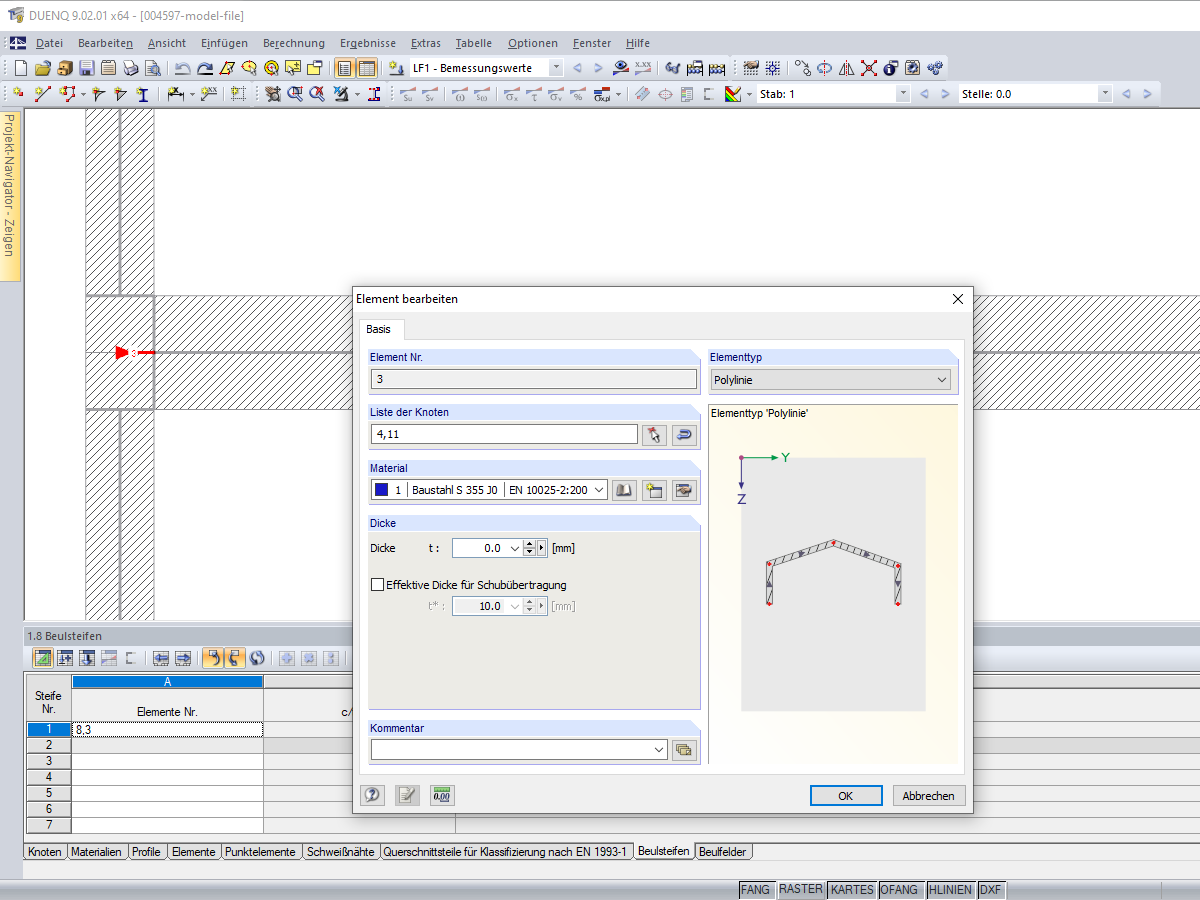Click the create new material icon
Viewport: 1200px width, 900px height.
pyautogui.click(x=654, y=490)
